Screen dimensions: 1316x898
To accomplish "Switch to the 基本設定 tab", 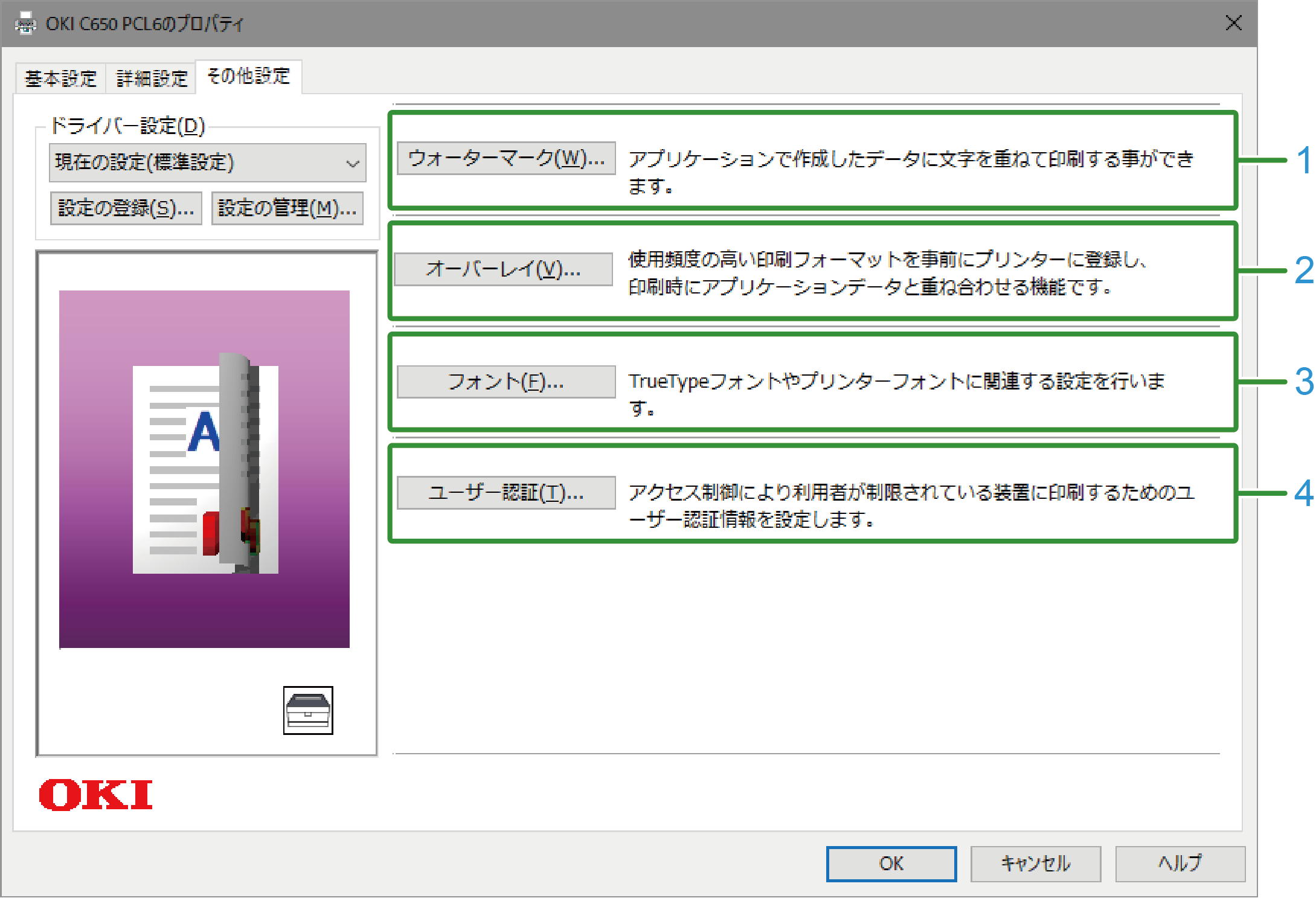I will [60, 79].
